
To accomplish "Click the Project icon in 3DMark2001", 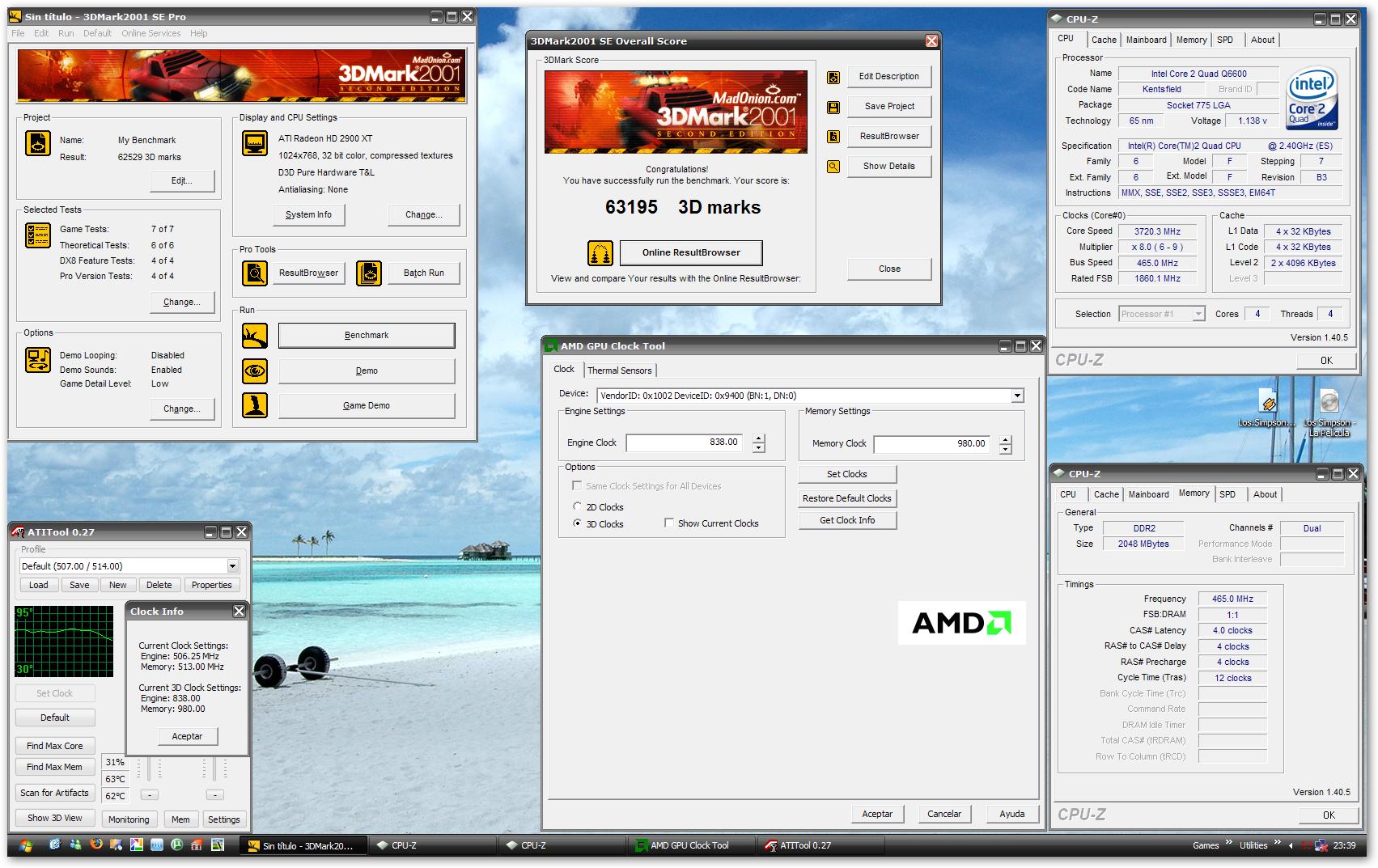I will 38,143.
